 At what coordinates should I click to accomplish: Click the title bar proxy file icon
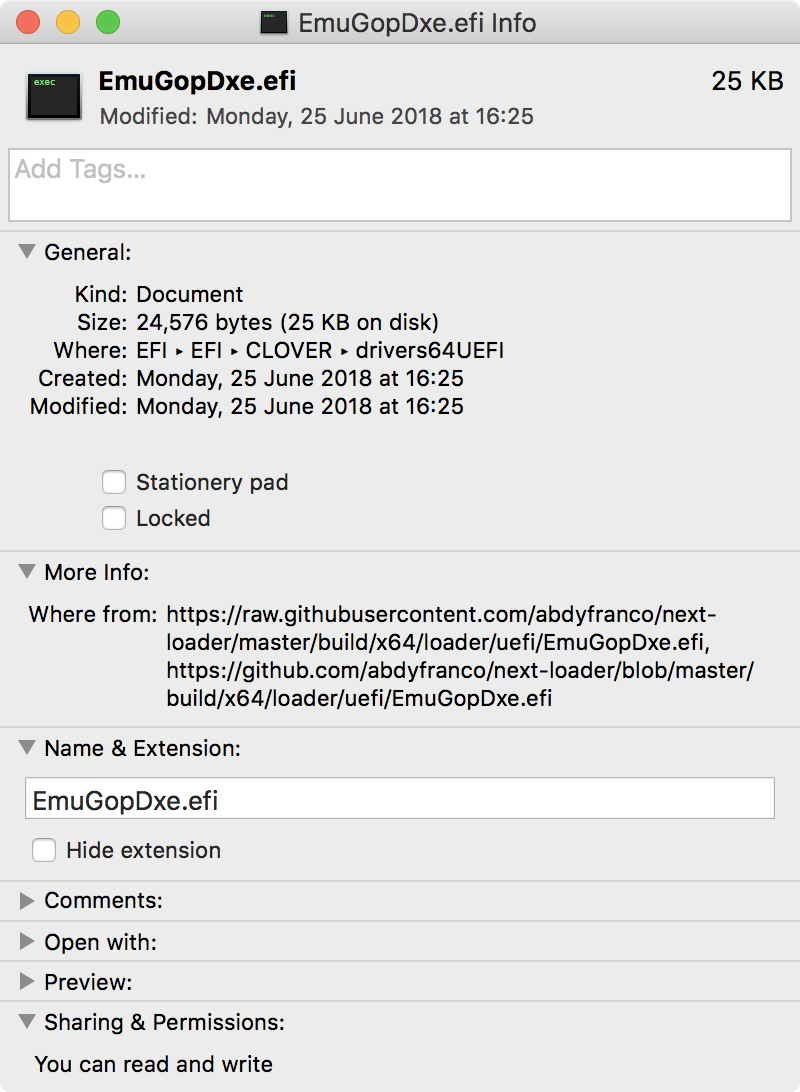click(274, 23)
